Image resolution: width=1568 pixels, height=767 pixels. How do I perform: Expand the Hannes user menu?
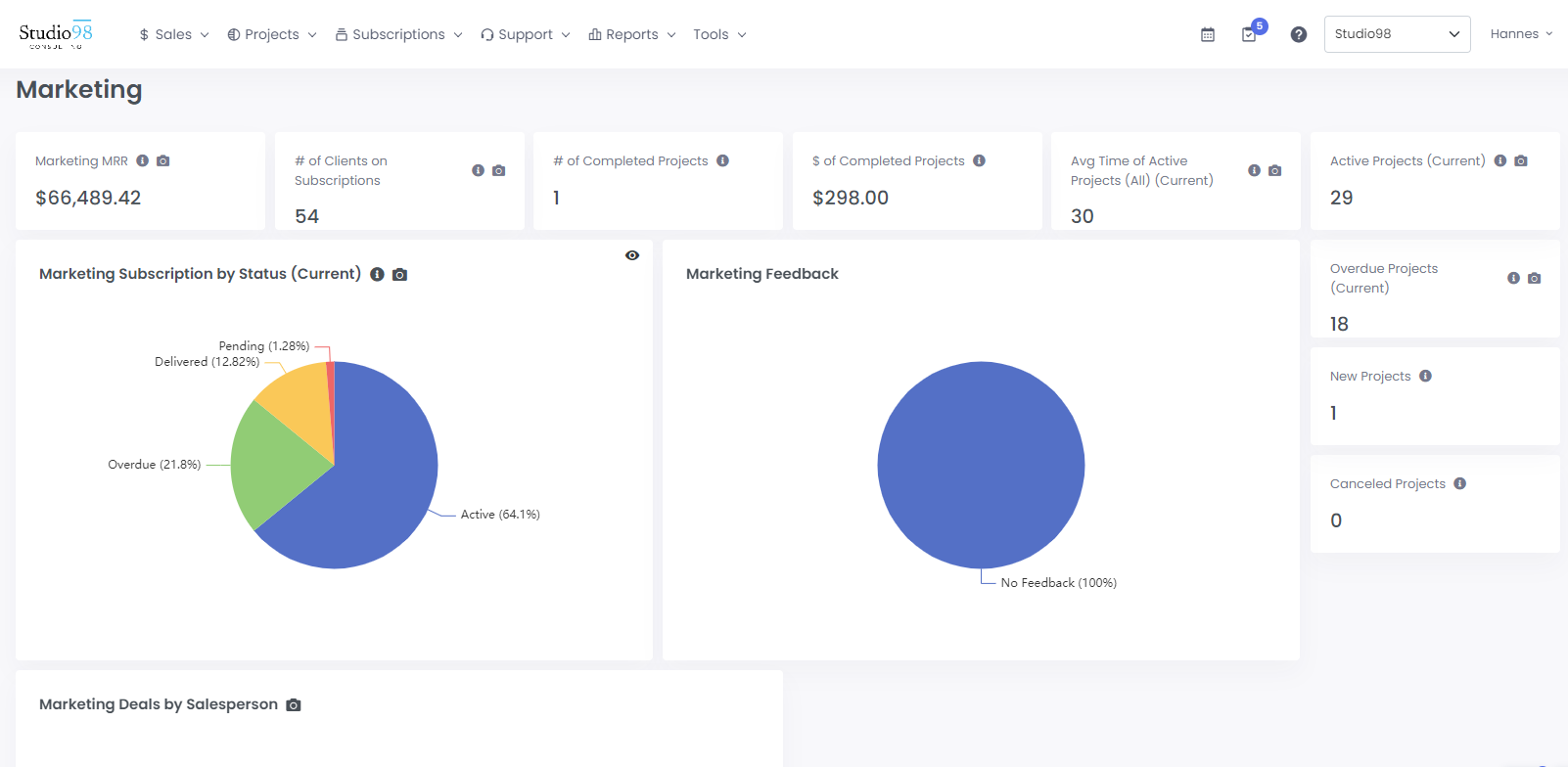1521,34
